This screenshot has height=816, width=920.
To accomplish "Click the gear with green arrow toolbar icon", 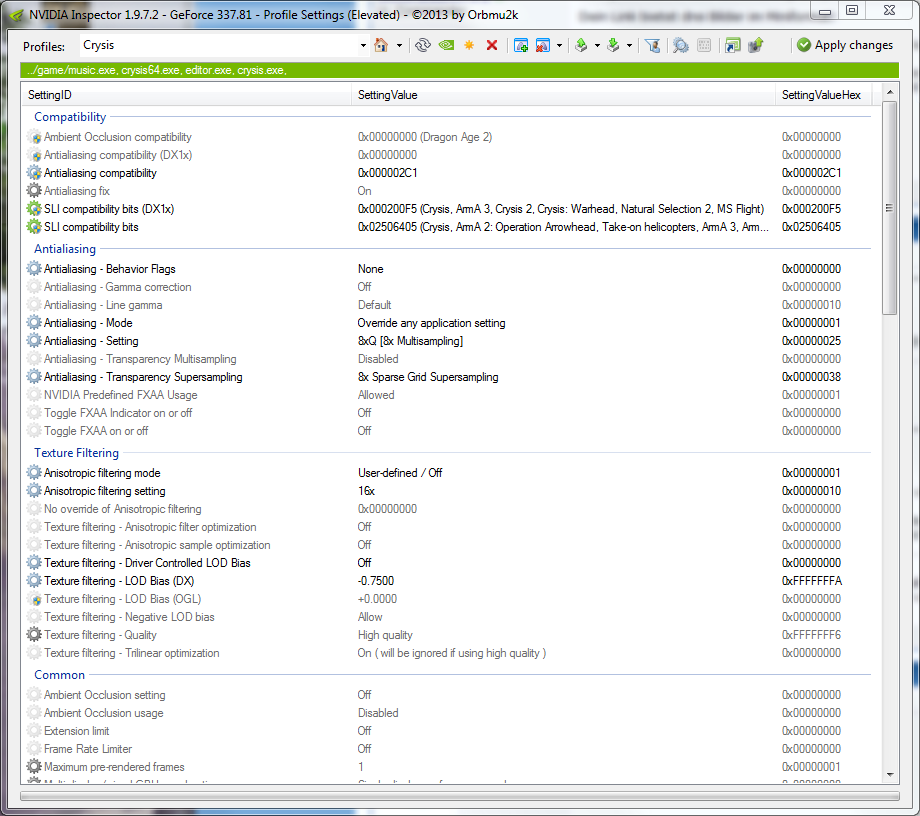I will point(756,45).
